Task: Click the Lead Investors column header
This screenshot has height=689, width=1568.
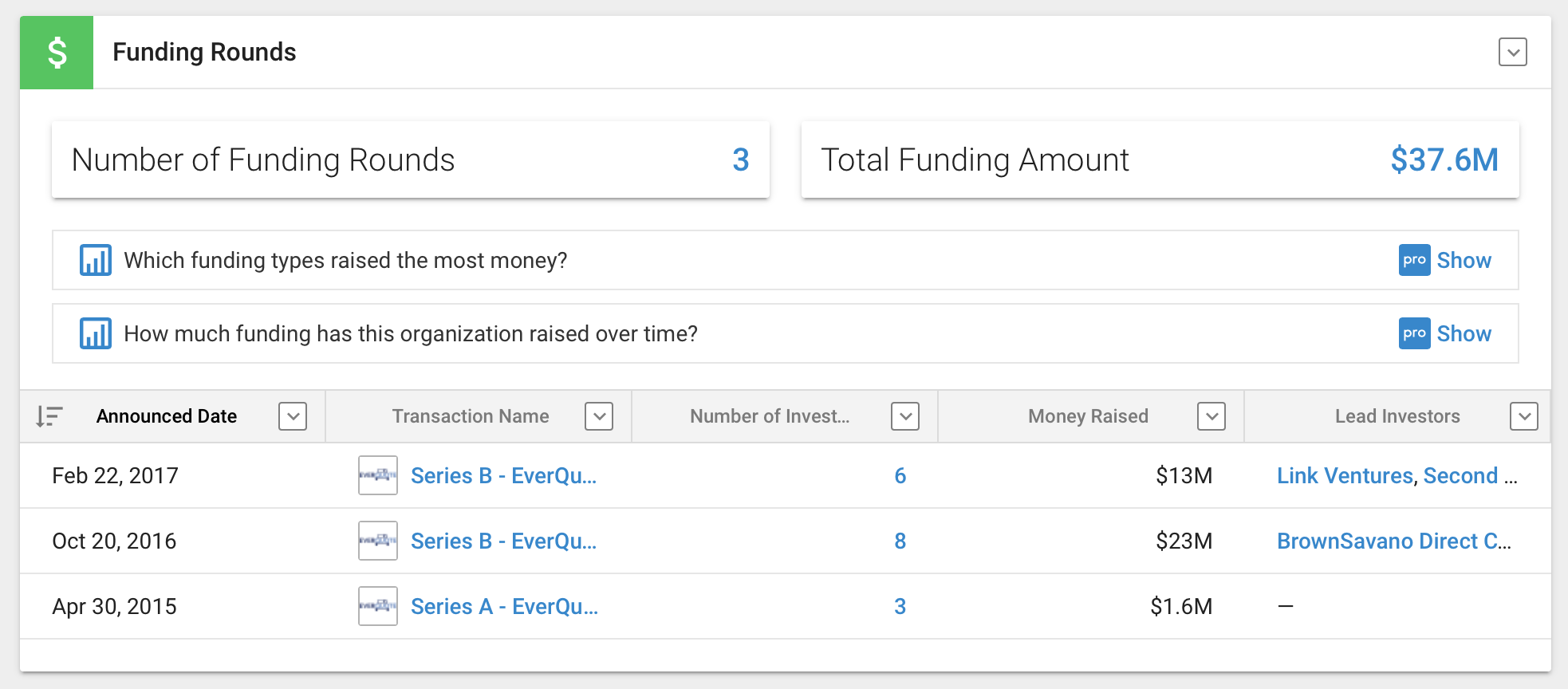Action: click(x=1397, y=416)
